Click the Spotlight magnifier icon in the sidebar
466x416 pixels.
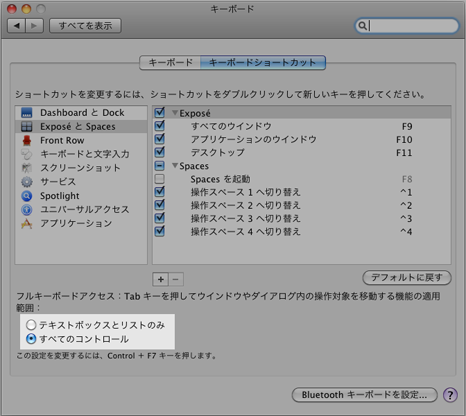point(27,196)
